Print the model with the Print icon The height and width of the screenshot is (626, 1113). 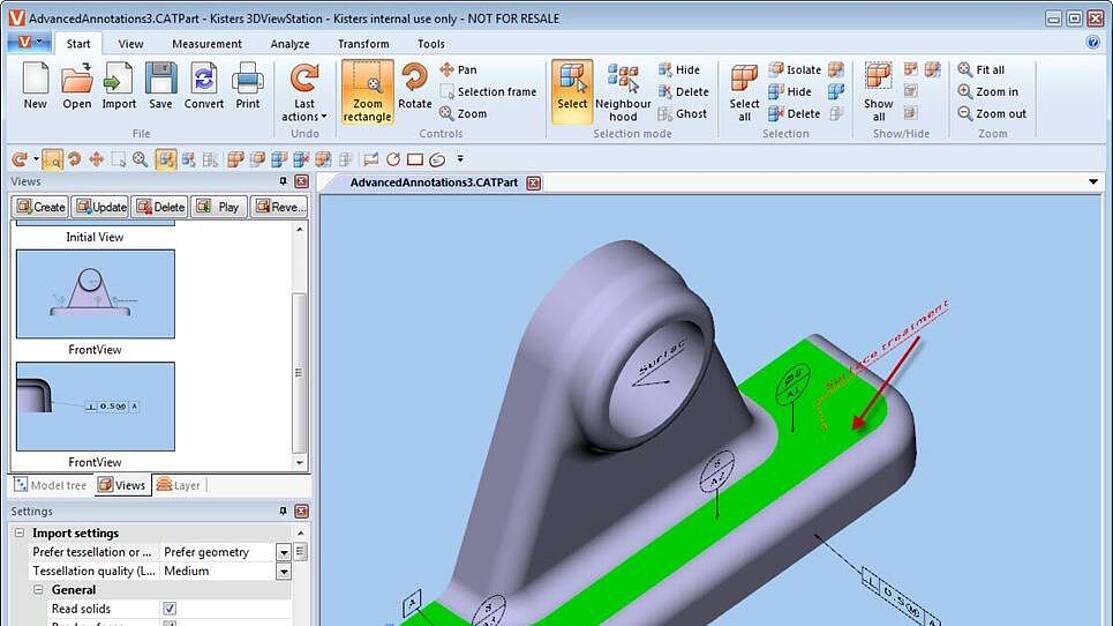point(247,86)
